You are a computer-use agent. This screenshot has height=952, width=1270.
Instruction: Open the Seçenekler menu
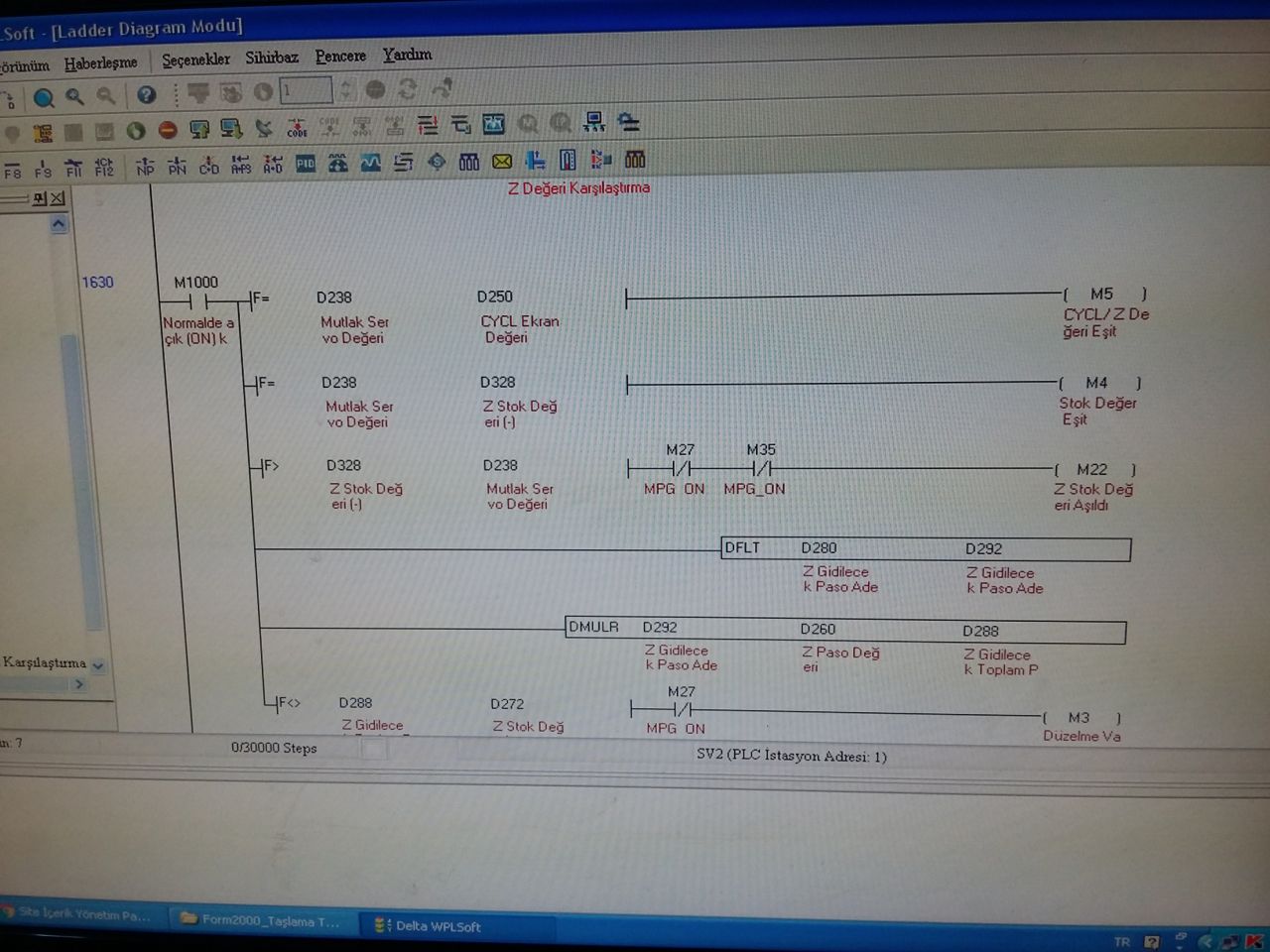pos(195,59)
